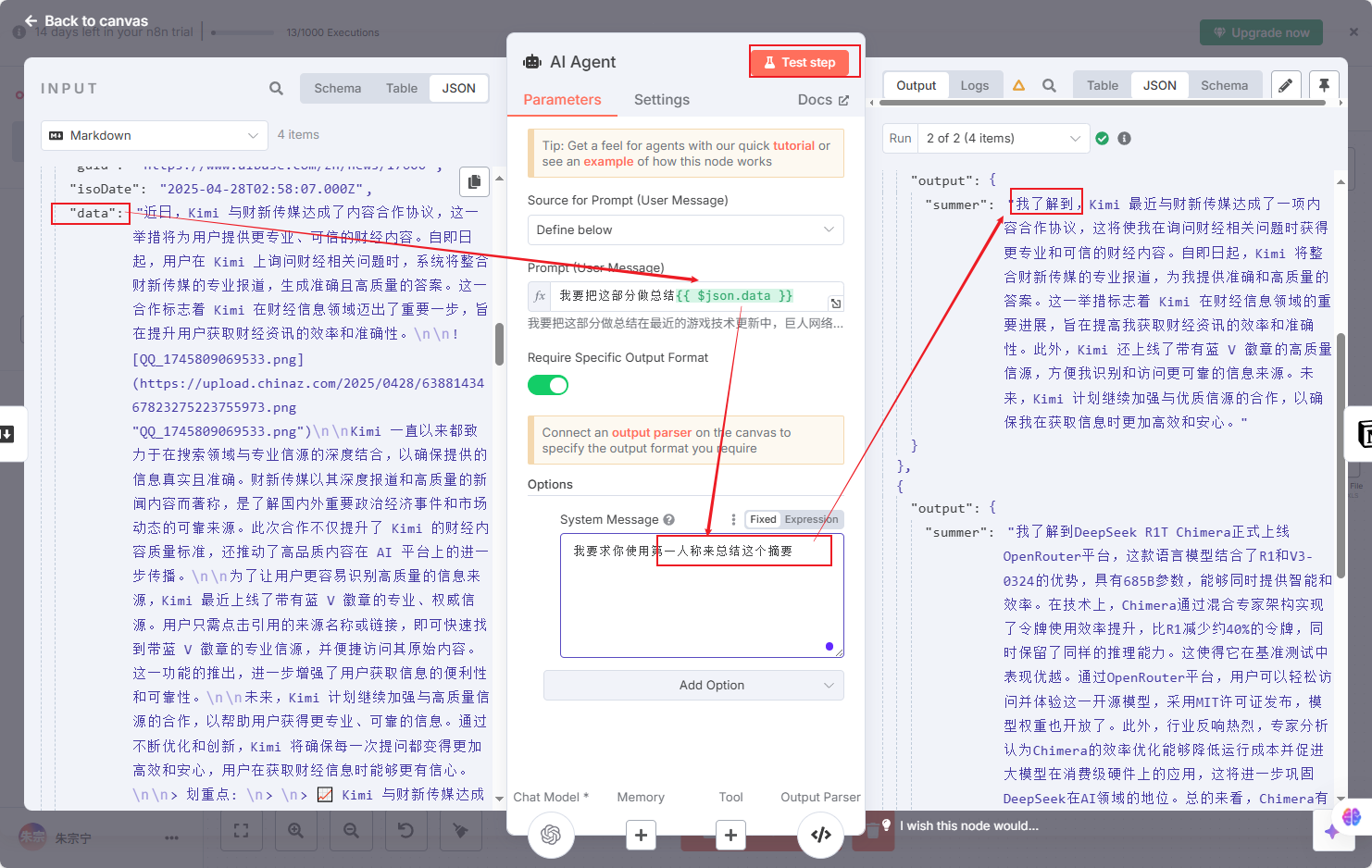Select the Logs tab
This screenshot has width=1372, height=868.
974,85
